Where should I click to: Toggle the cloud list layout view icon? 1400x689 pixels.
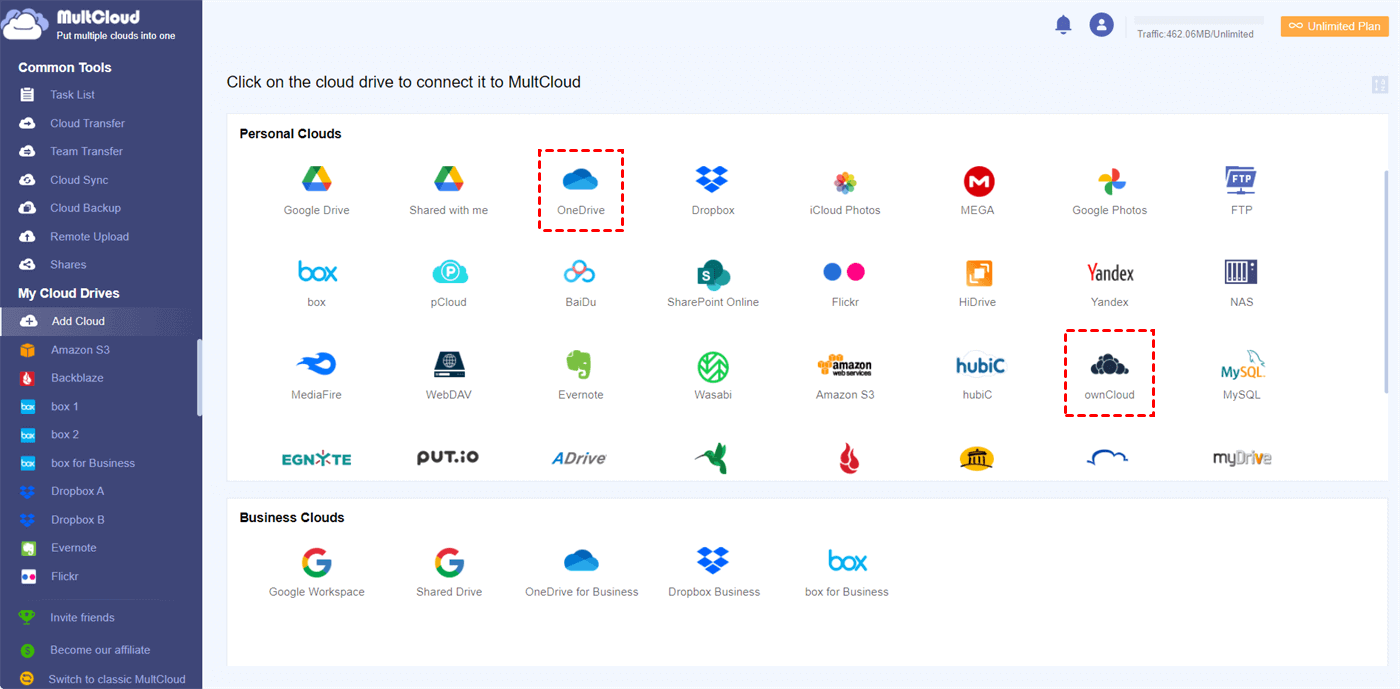1380,85
